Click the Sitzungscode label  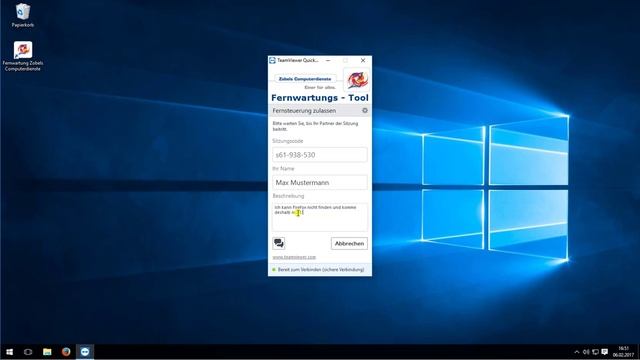288,141
